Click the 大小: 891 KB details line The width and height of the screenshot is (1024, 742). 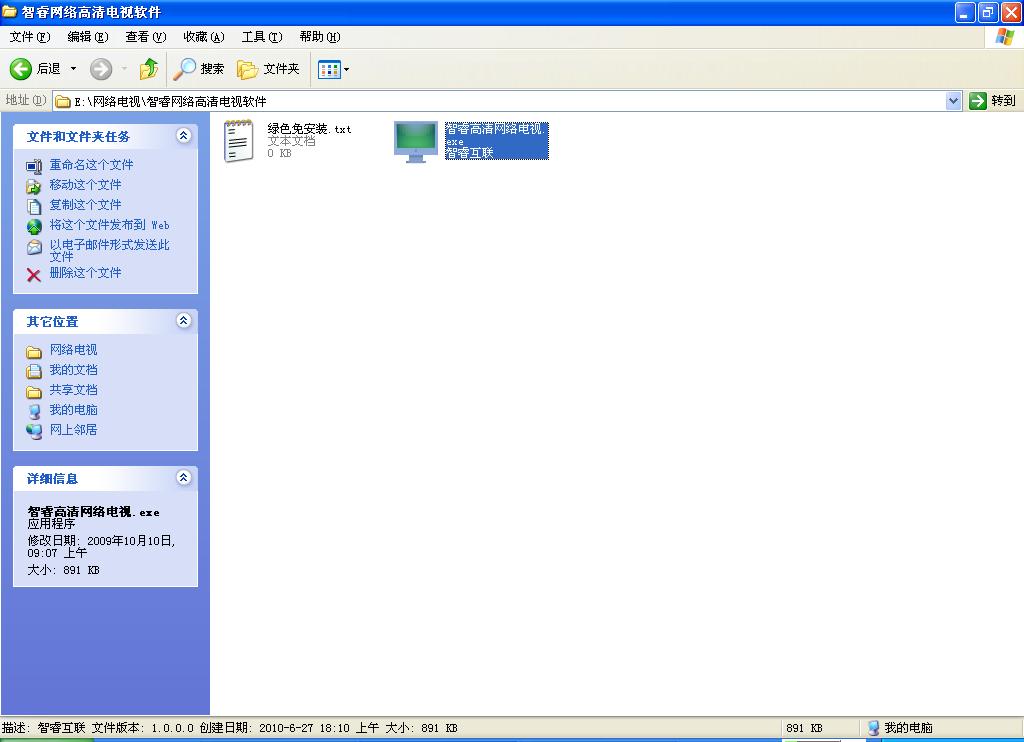coord(63,570)
